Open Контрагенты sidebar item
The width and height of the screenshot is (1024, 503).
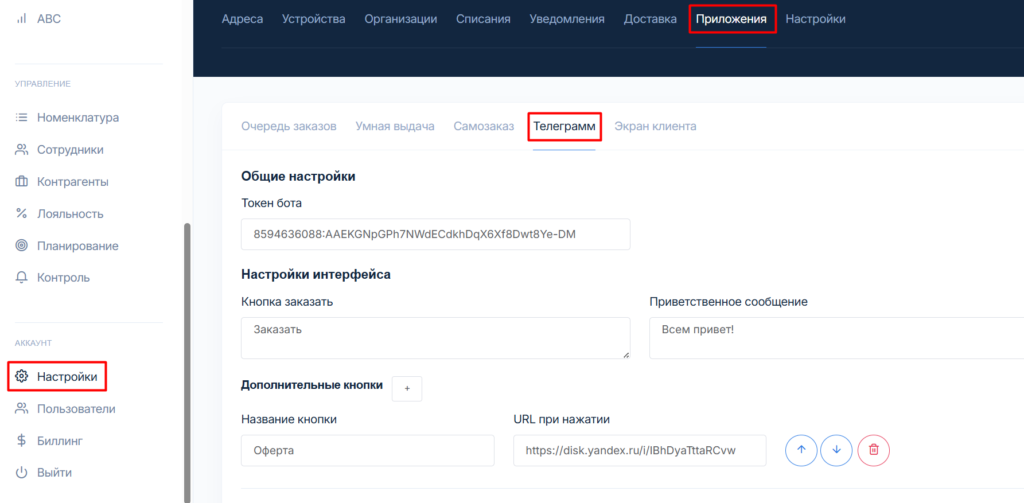[x=72, y=181]
